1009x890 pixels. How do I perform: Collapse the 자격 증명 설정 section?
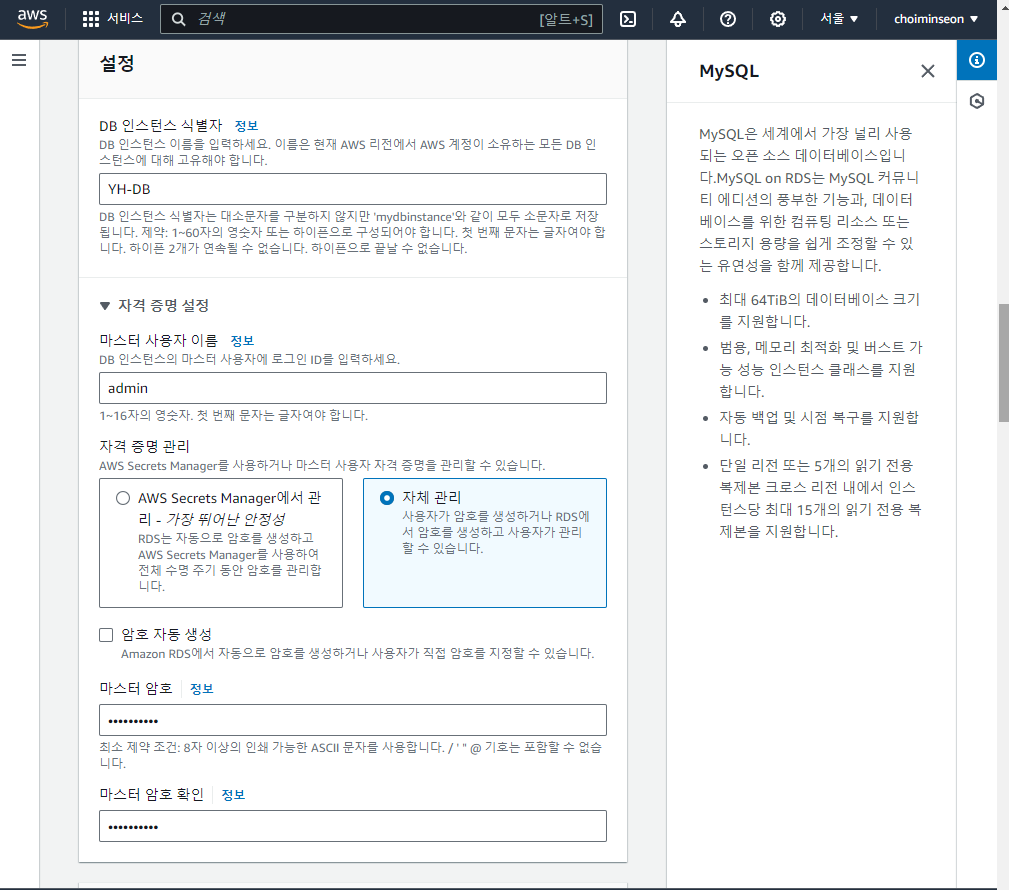click(x=105, y=306)
